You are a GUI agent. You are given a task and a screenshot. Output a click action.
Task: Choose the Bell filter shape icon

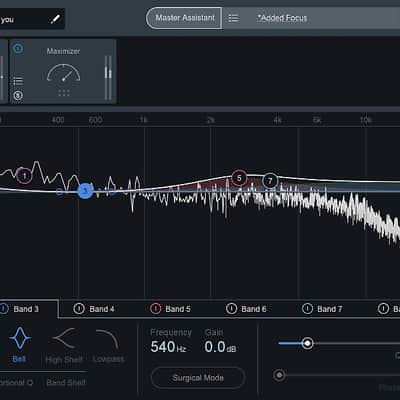[20, 338]
